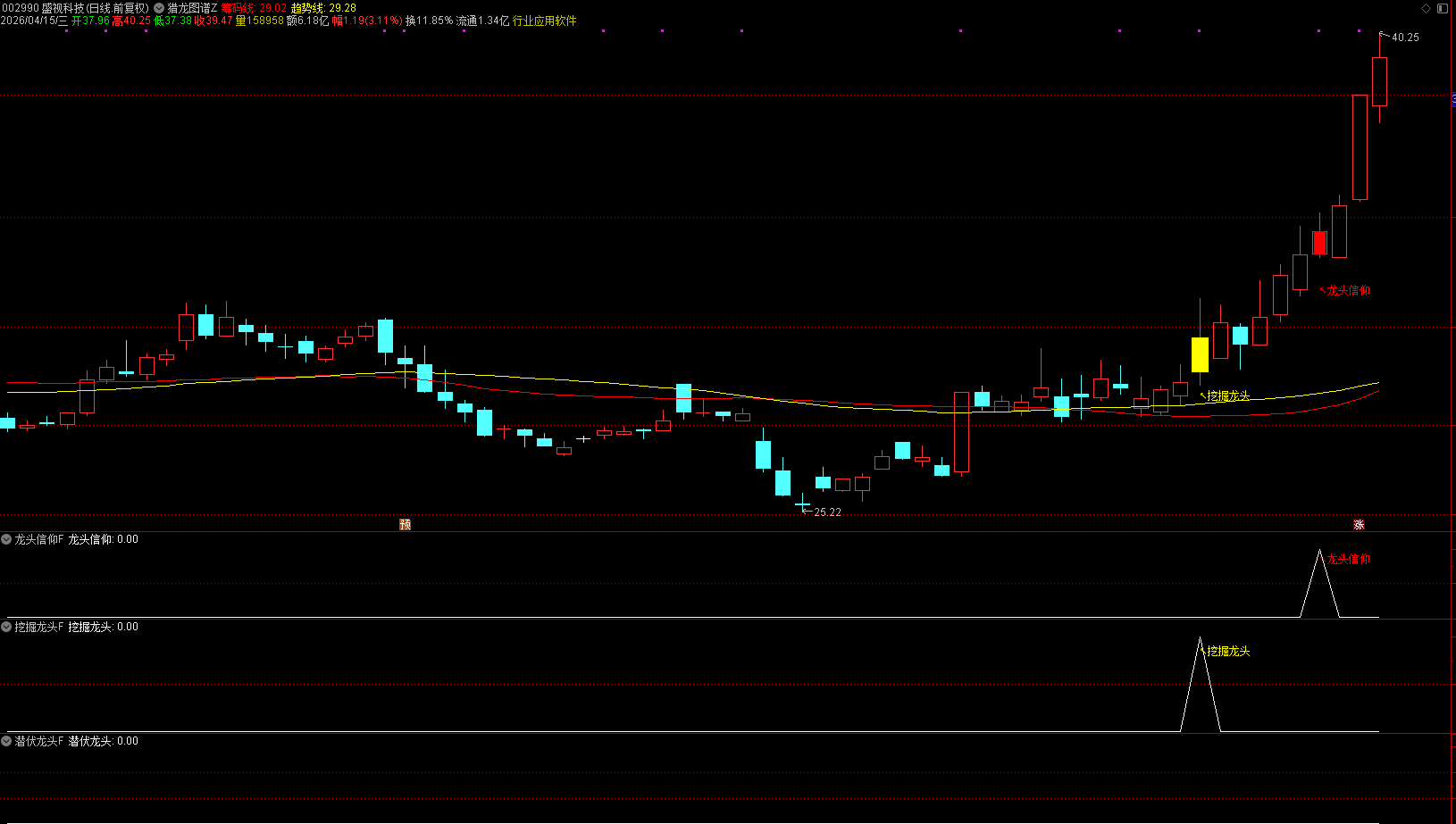Expand the 潜伏龙头F indicator menu arrow
This screenshot has height=824, width=1456.
coord(6,741)
